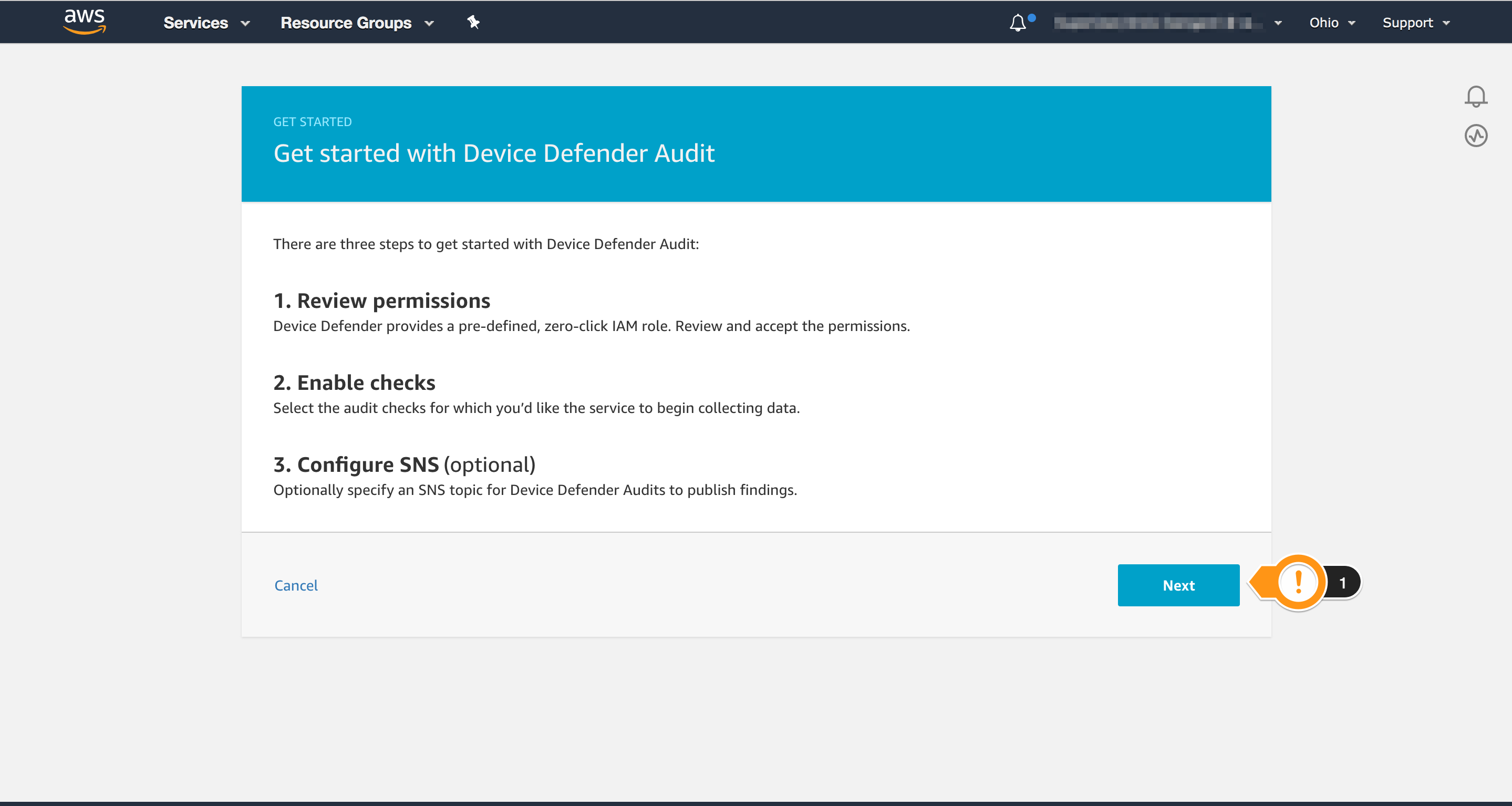Click the 'Get started with Device Defender Audit' title
The image size is (1512, 806).
pyautogui.click(x=494, y=153)
